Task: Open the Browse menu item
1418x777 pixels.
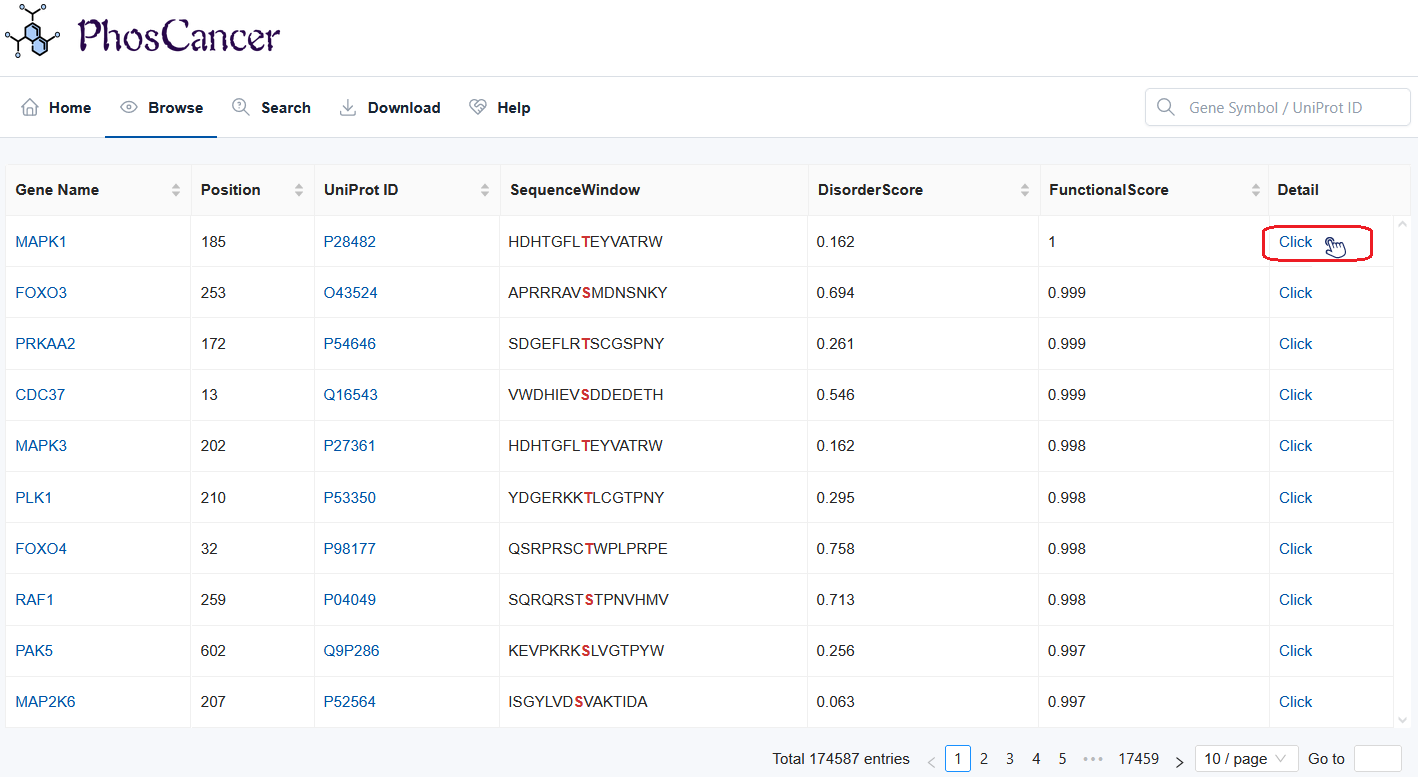Action: (161, 107)
